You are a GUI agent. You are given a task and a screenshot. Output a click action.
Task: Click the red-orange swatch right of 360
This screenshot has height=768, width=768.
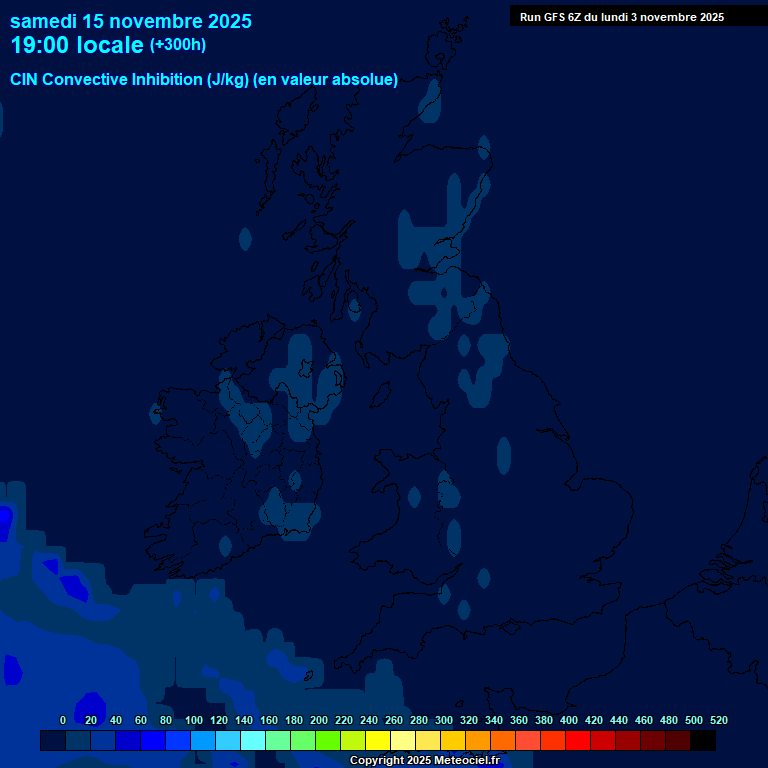(528, 741)
